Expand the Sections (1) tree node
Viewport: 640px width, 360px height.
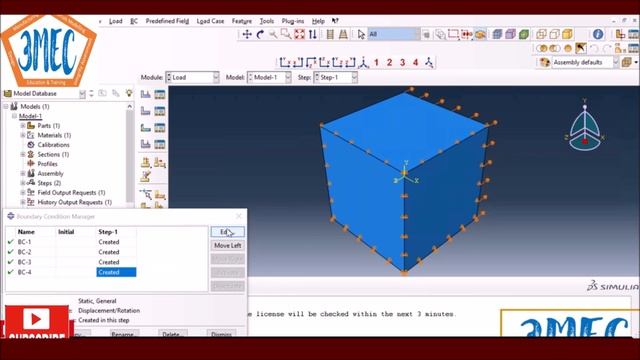pyautogui.click(x=23, y=154)
